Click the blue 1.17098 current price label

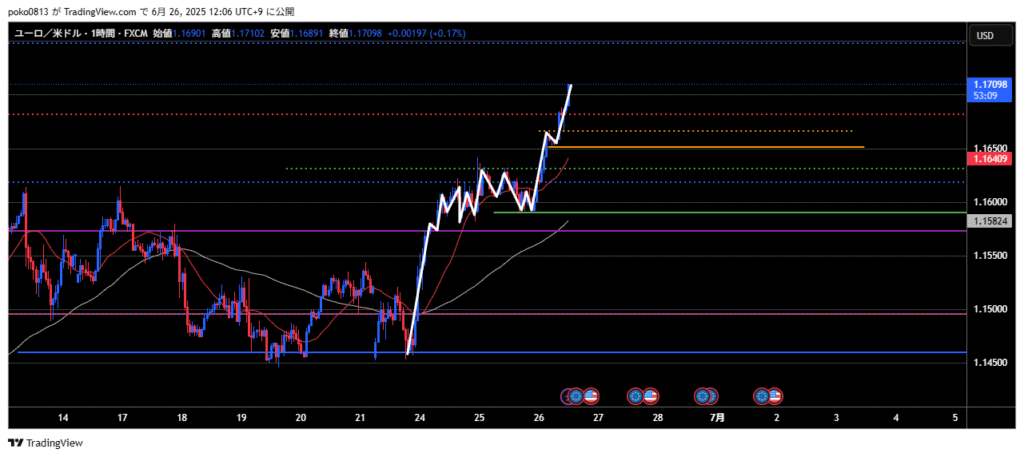[989, 86]
